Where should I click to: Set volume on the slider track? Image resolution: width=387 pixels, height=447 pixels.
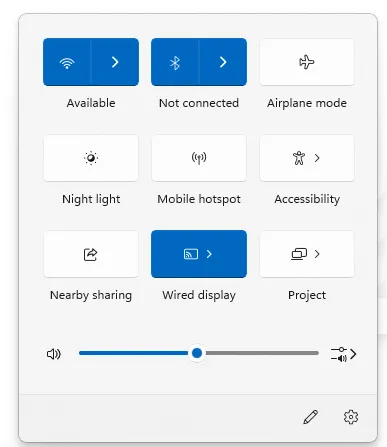tap(199, 353)
